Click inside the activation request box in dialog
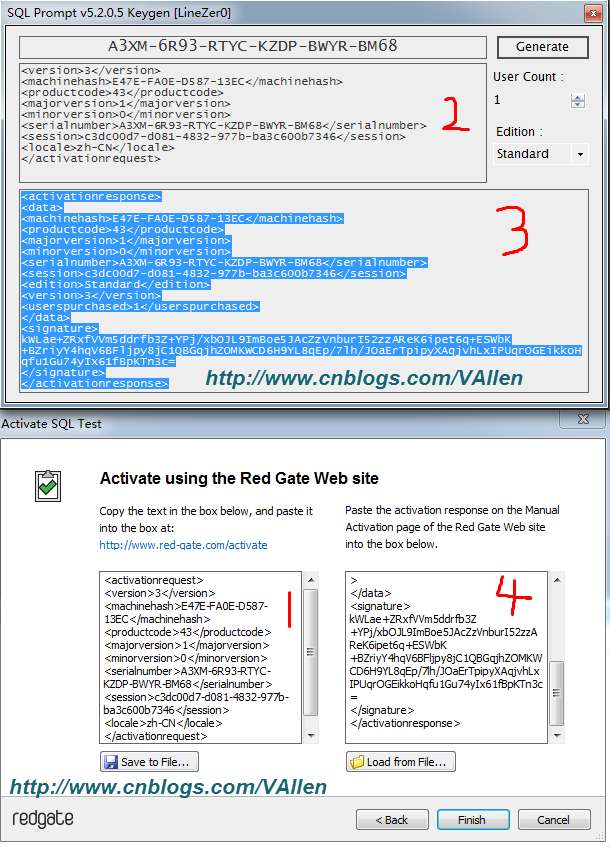This screenshot has width=610, height=847. 200,657
